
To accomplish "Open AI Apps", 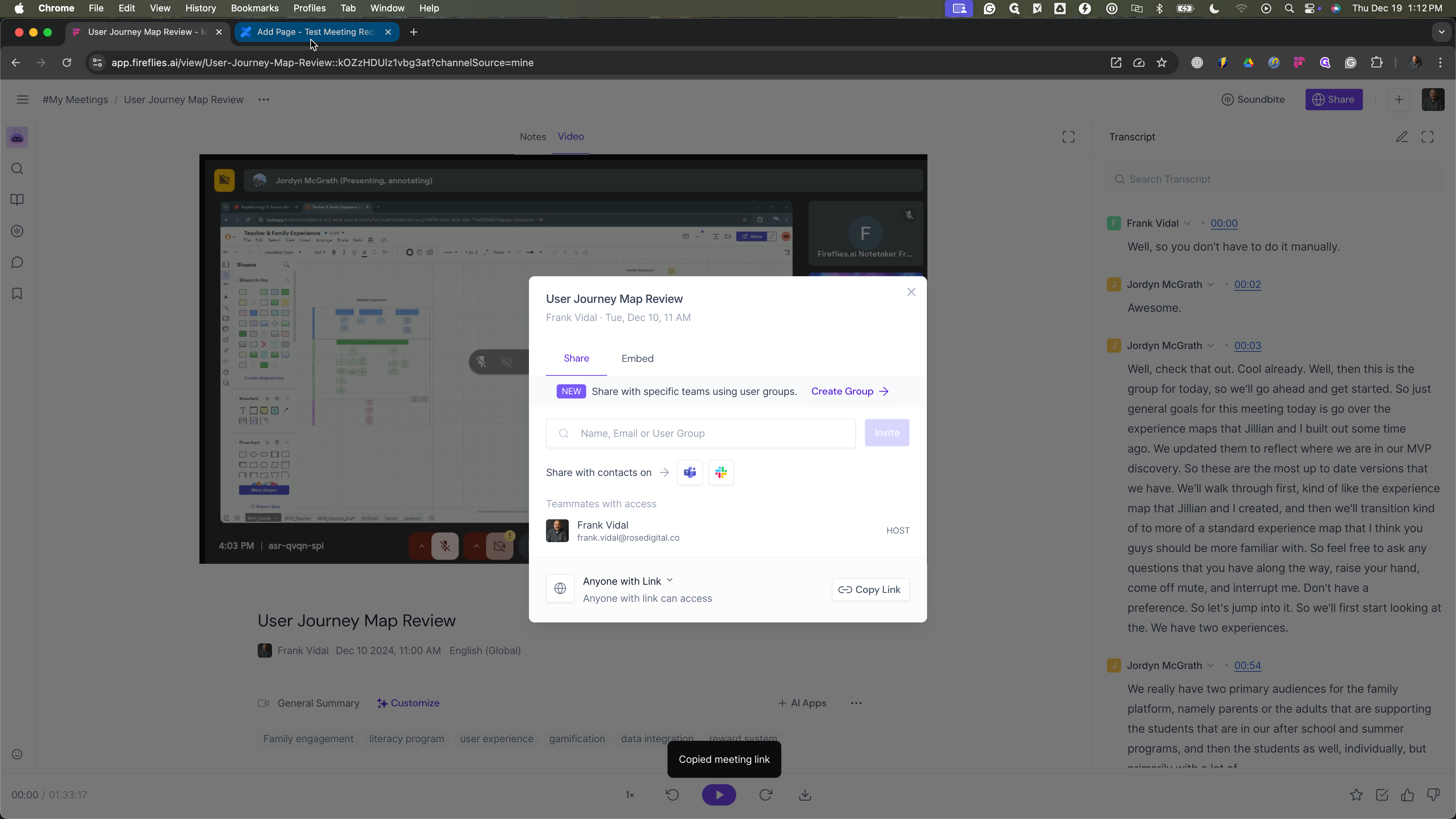I will coord(802,703).
